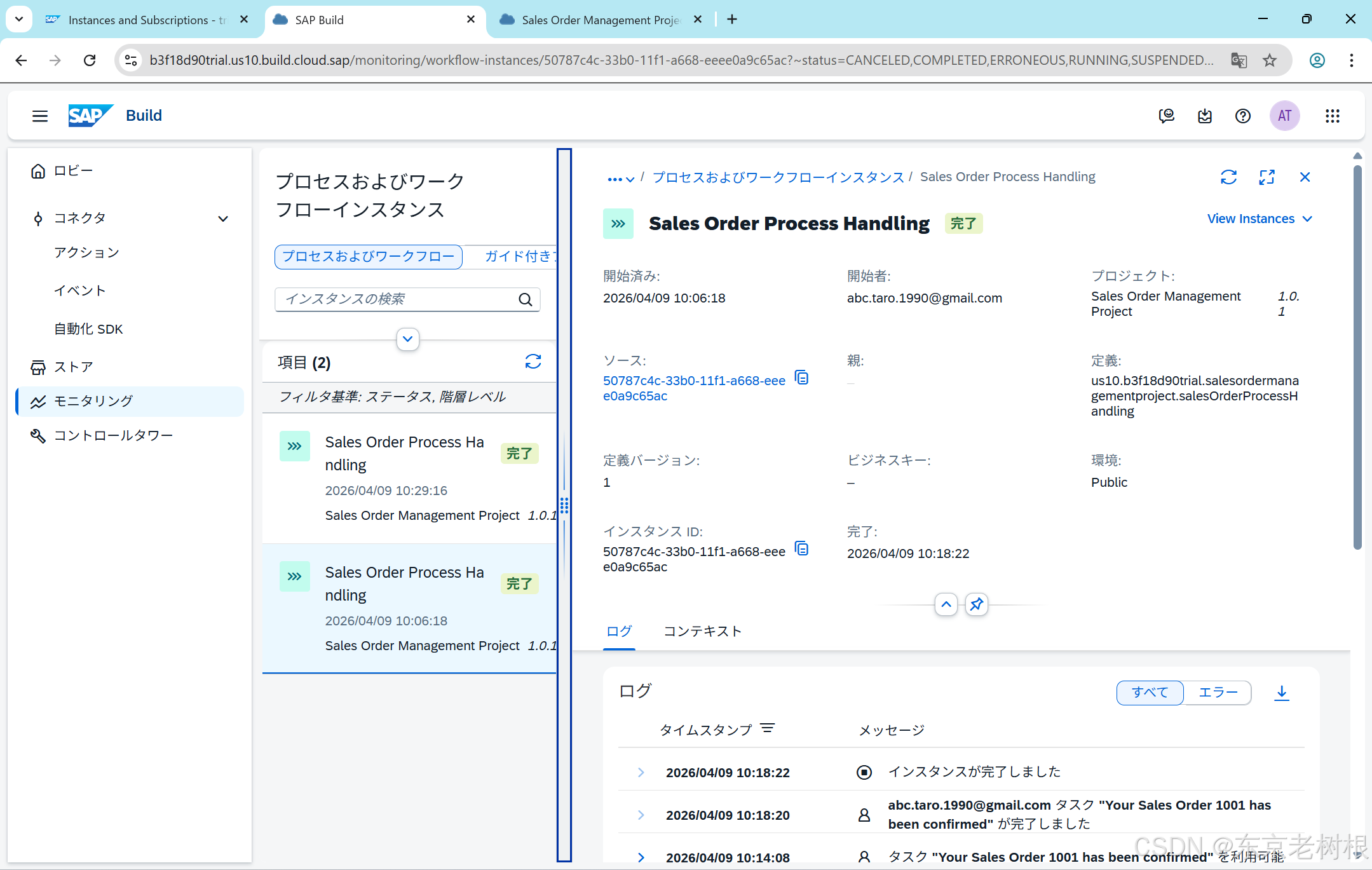Expand the 10:18:22 log entry row

[x=641, y=773]
